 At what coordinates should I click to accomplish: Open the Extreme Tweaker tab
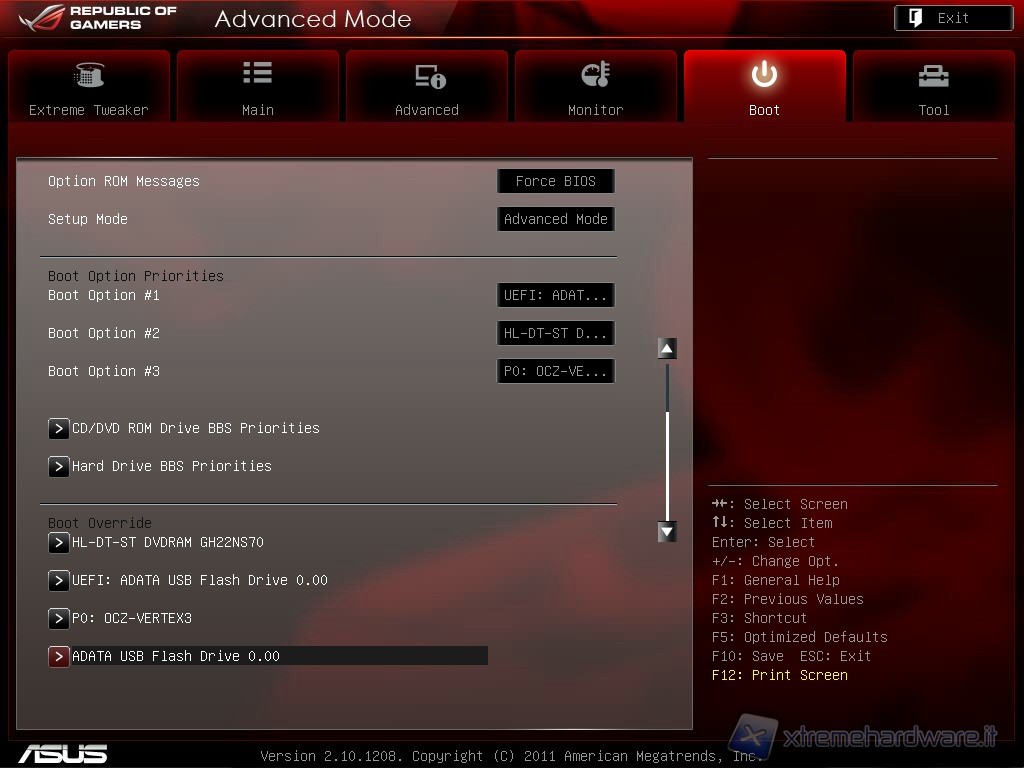[x=88, y=88]
